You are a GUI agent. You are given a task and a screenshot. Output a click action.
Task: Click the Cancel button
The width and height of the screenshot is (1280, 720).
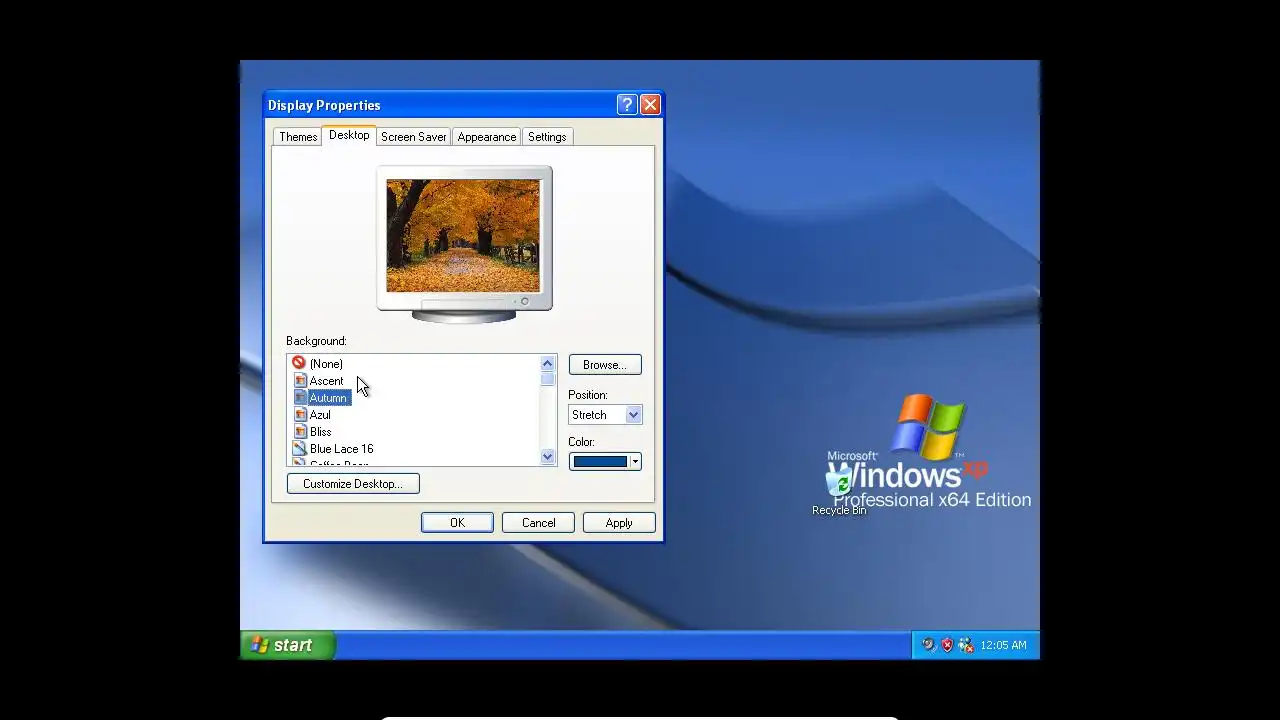point(538,523)
